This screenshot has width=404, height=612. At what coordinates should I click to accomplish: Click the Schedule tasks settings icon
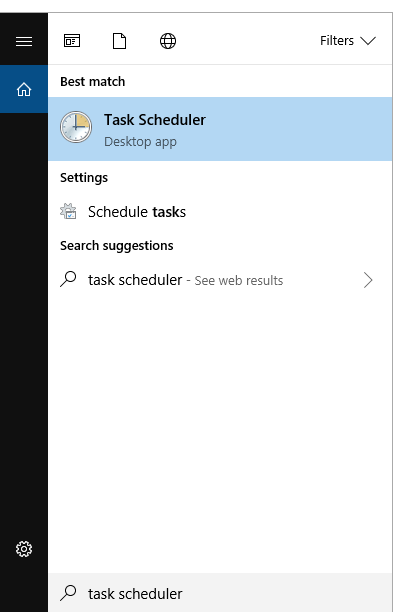(68, 212)
